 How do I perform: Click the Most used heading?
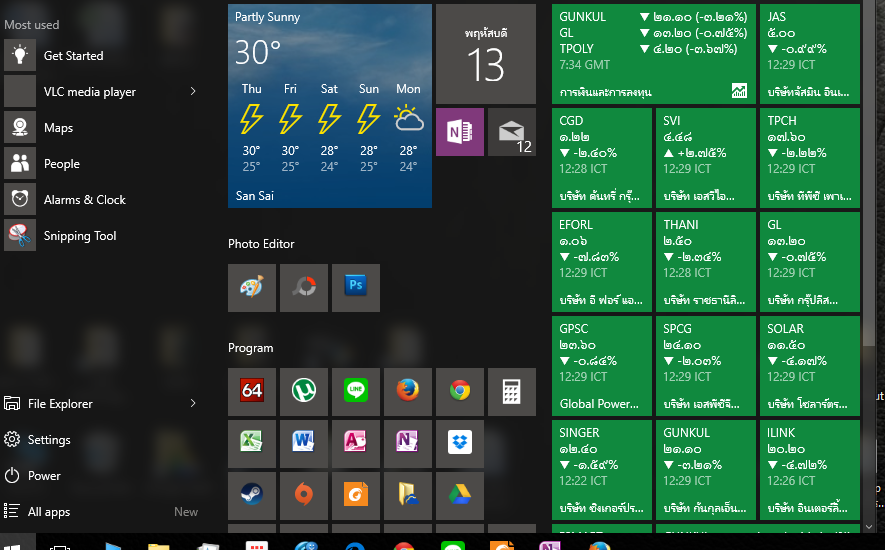pos(32,25)
